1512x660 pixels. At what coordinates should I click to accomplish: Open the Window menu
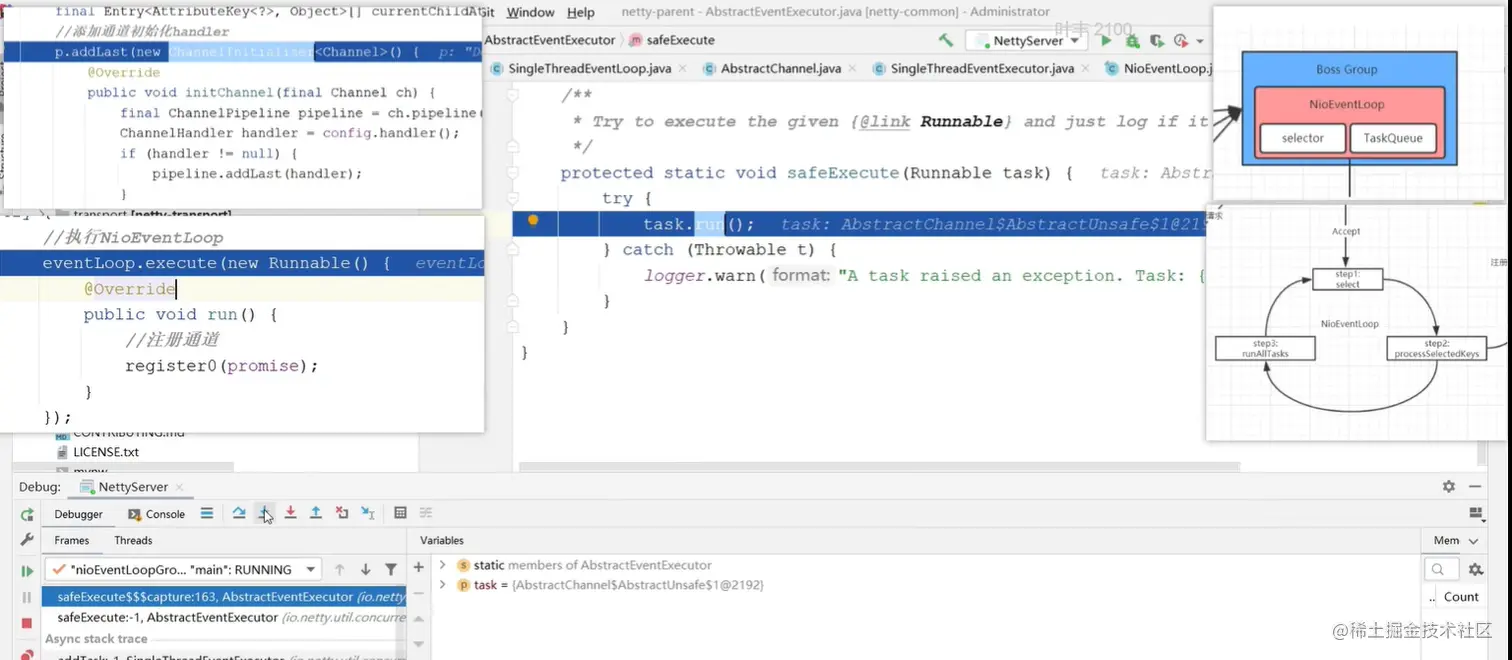[530, 12]
